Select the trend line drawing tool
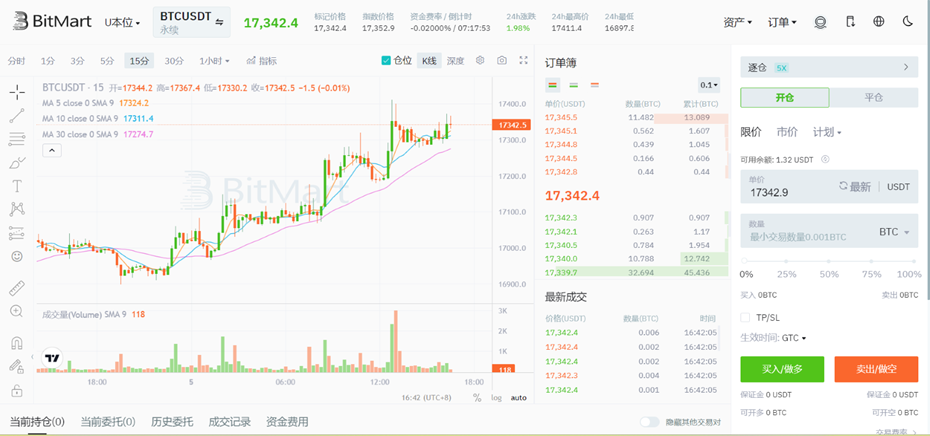This screenshot has width=930, height=436. coord(17,116)
